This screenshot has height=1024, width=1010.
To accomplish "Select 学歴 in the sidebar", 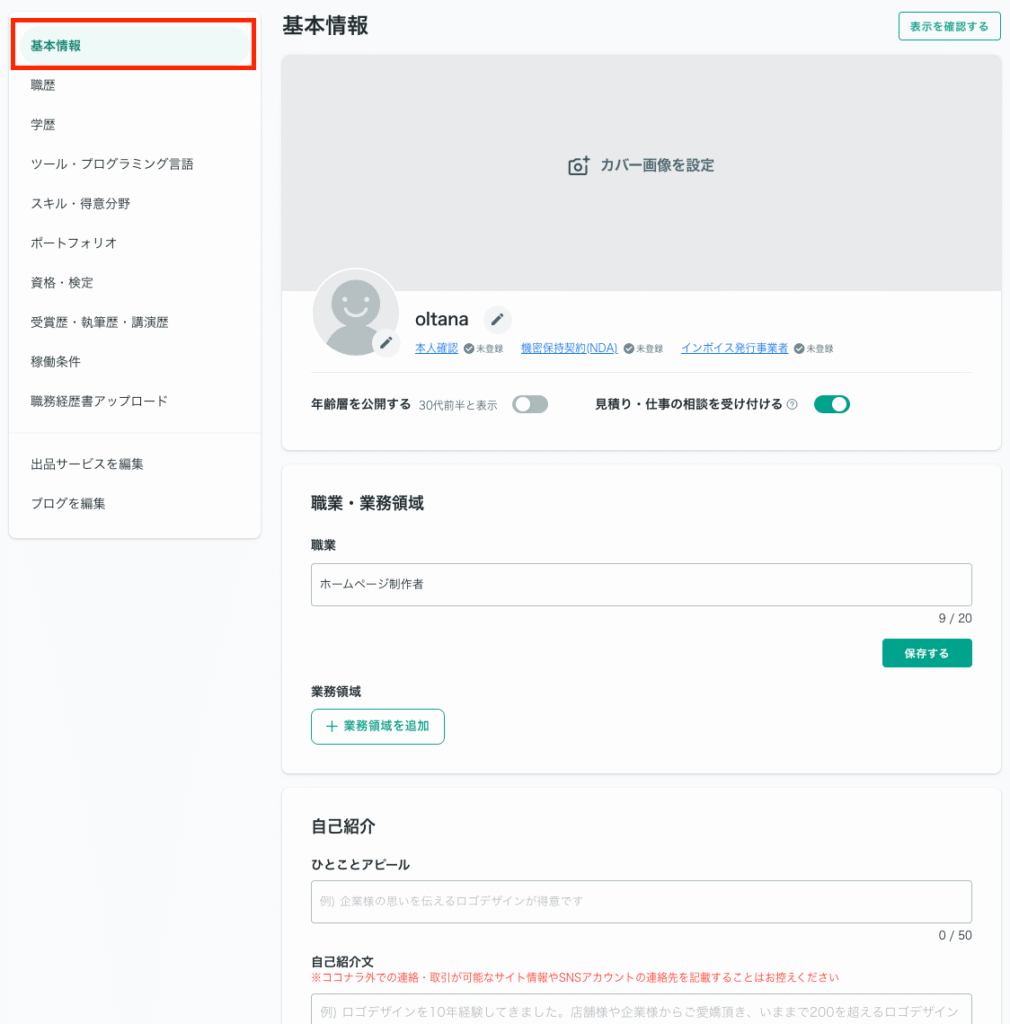I will 43,125.
